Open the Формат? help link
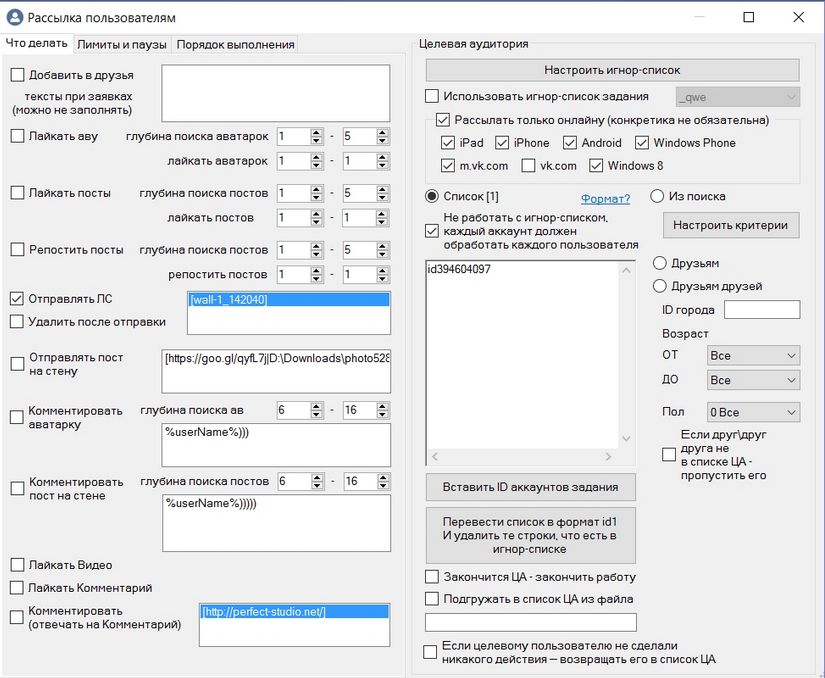 (x=605, y=198)
